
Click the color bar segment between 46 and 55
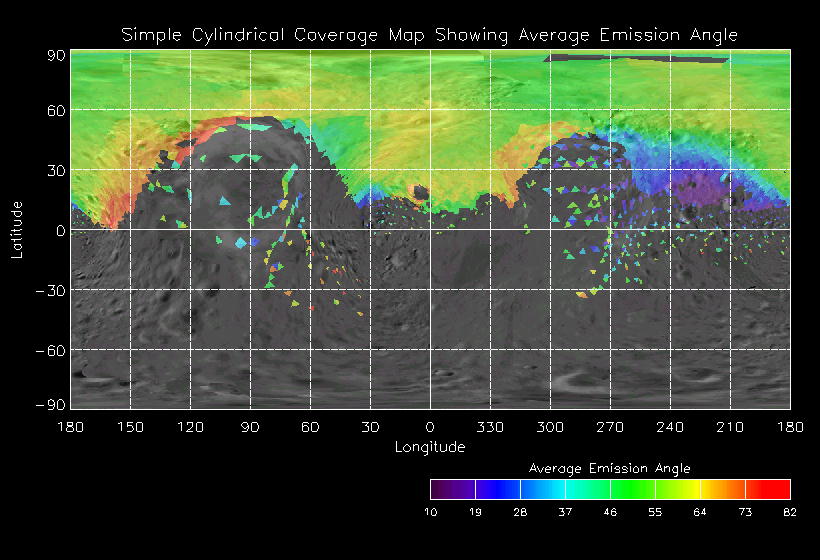pyautogui.click(x=632, y=489)
